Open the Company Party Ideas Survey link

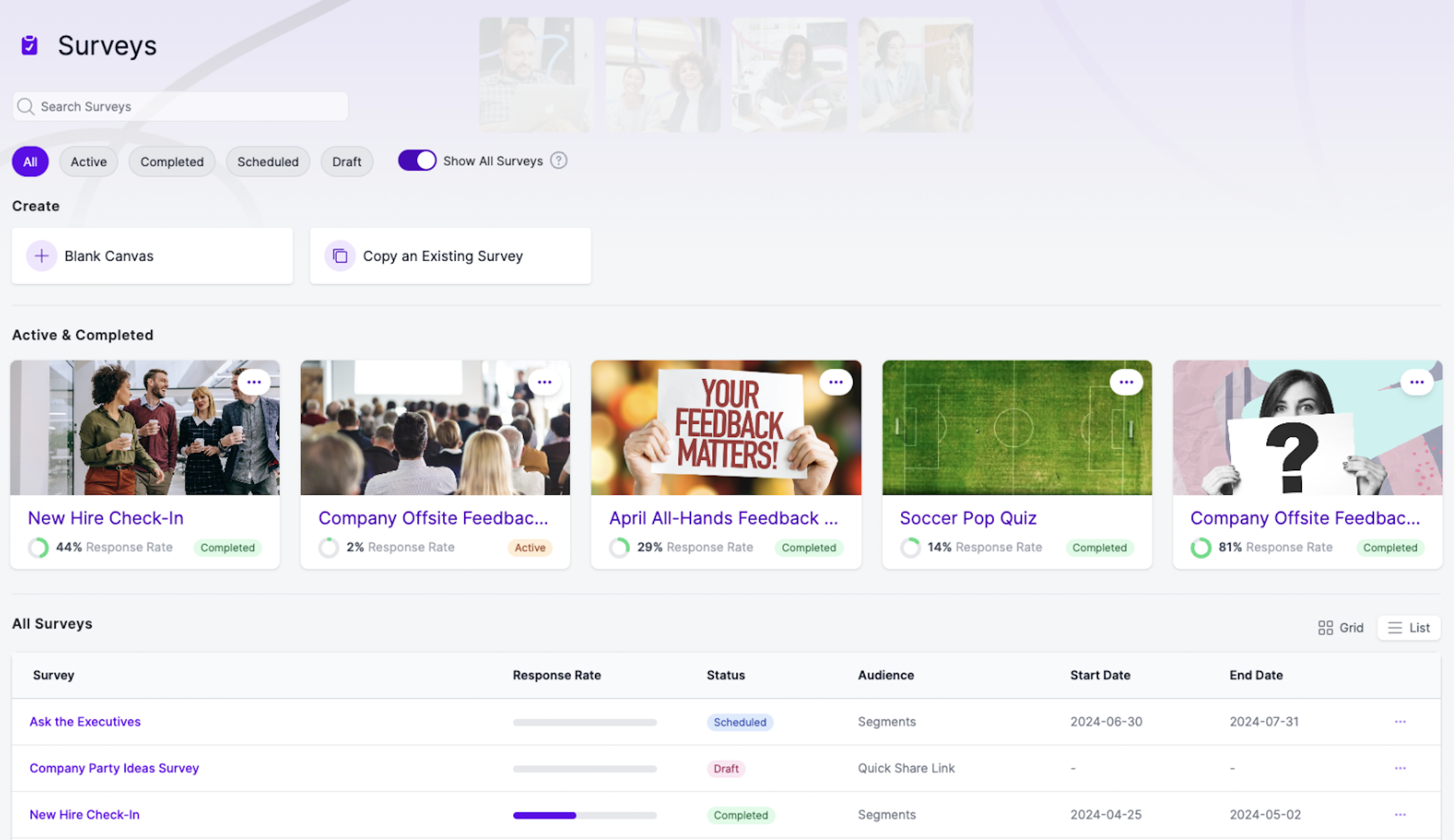point(114,768)
